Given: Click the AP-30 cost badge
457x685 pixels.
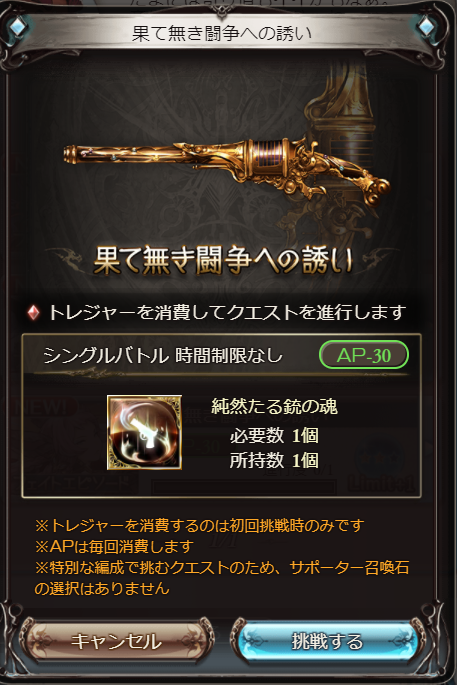Looking at the screenshot, I should [x=364, y=355].
